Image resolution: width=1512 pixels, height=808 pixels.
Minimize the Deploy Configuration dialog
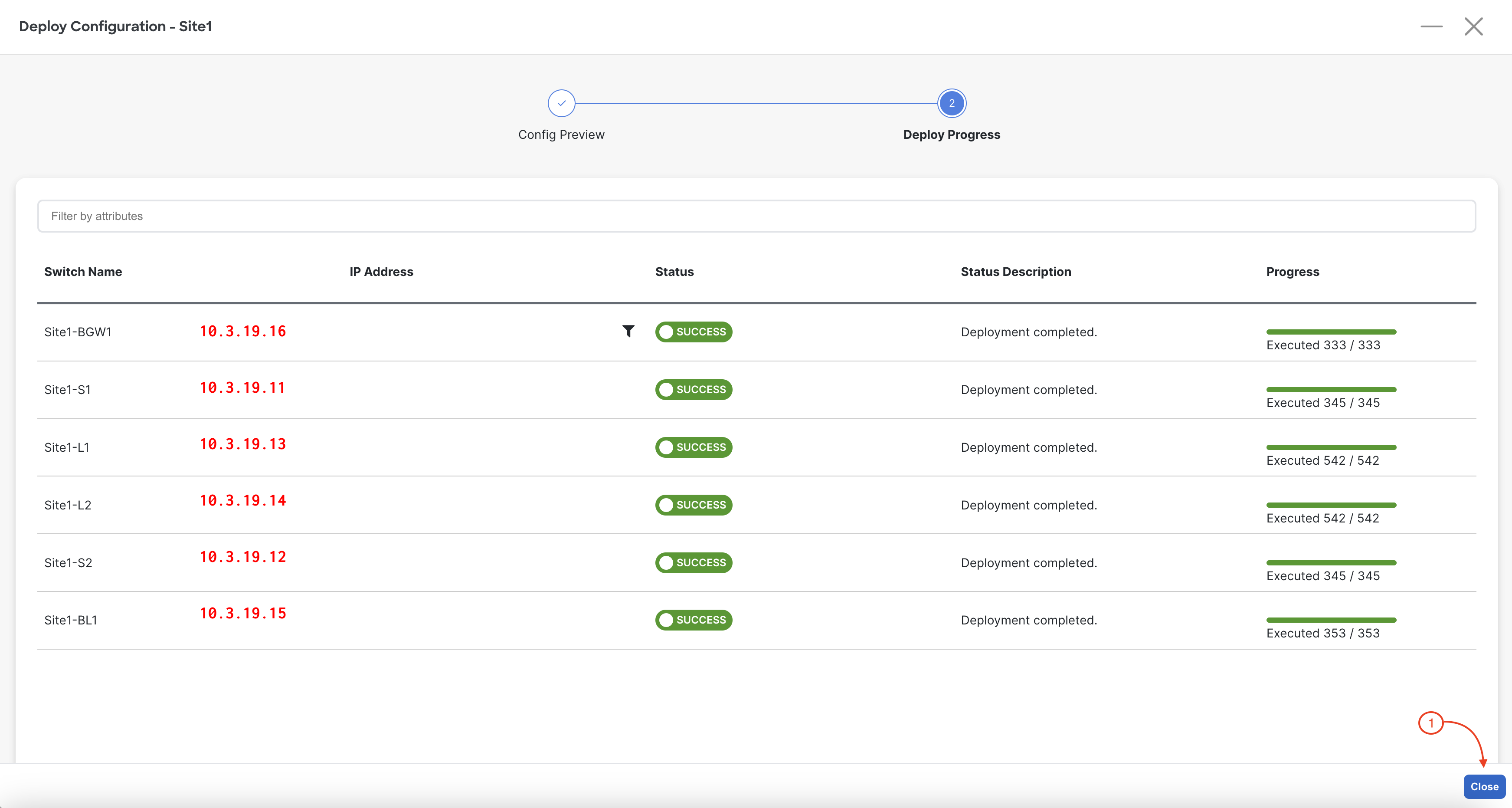[x=1431, y=26]
